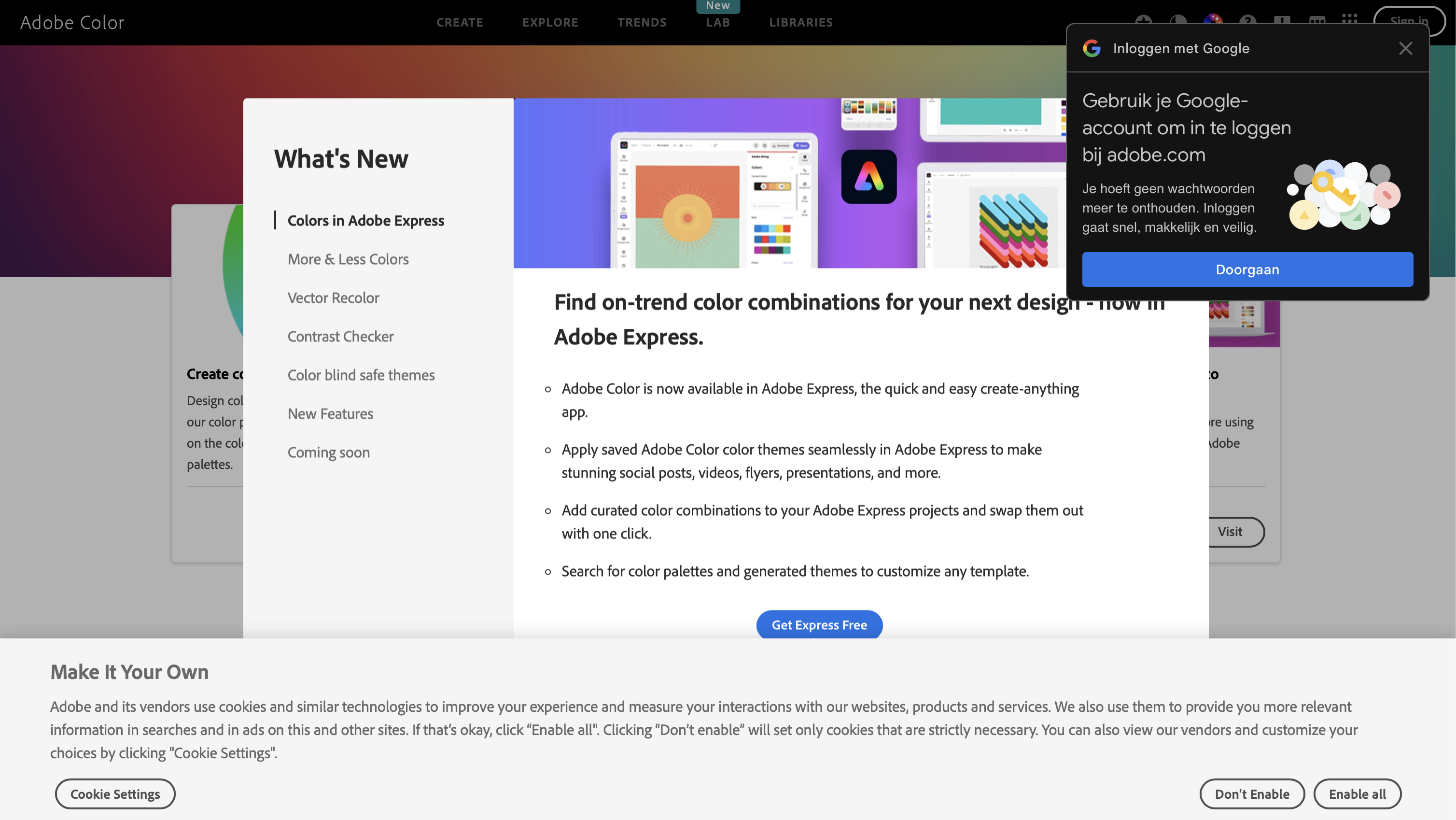The width and height of the screenshot is (1456, 820).
Task: Open the color wheel game icon
Action: coord(1213,19)
